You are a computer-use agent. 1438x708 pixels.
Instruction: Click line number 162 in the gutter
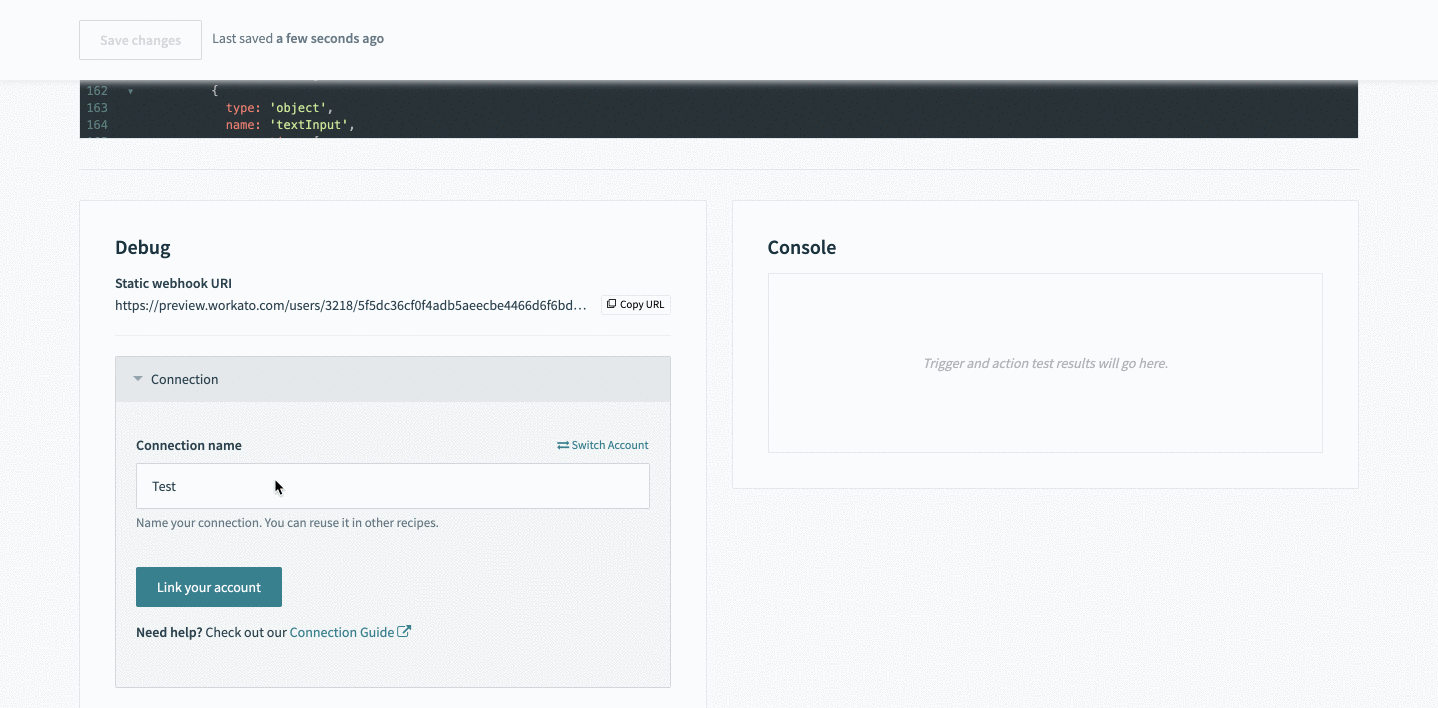[x=97, y=91]
